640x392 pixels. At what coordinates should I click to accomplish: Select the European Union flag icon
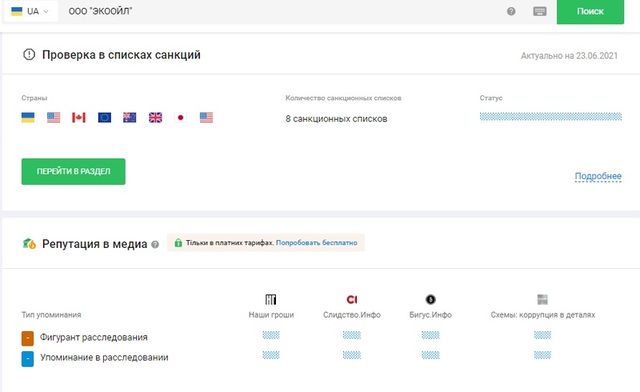tap(104, 118)
